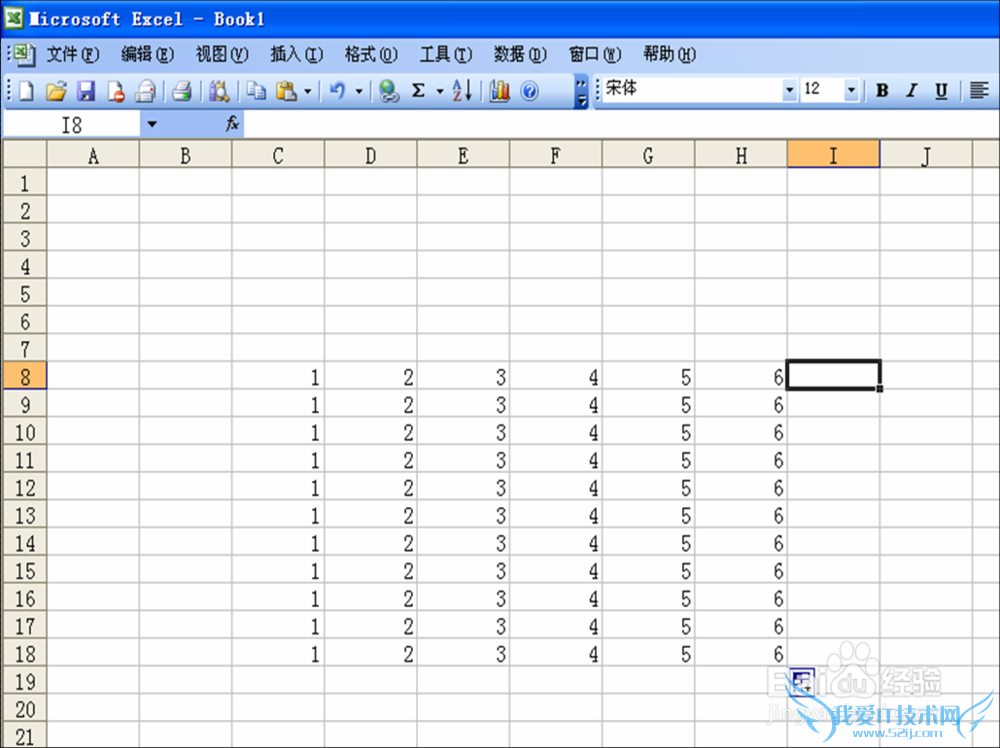This screenshot has width=1000, height=748.
Task: Open the 帮助 (Help) menu
Action: [670, 55]
